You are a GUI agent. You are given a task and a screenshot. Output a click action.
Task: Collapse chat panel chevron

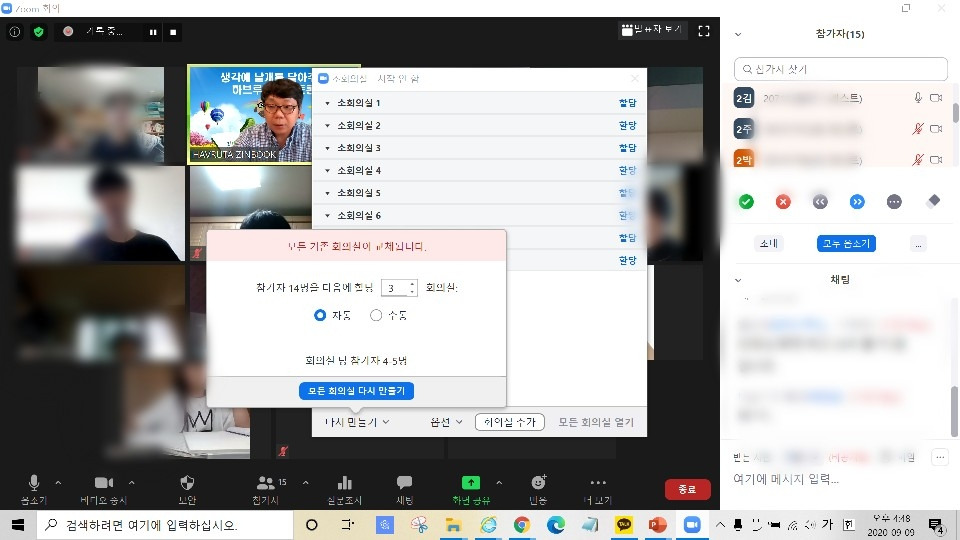coord(738,280)
